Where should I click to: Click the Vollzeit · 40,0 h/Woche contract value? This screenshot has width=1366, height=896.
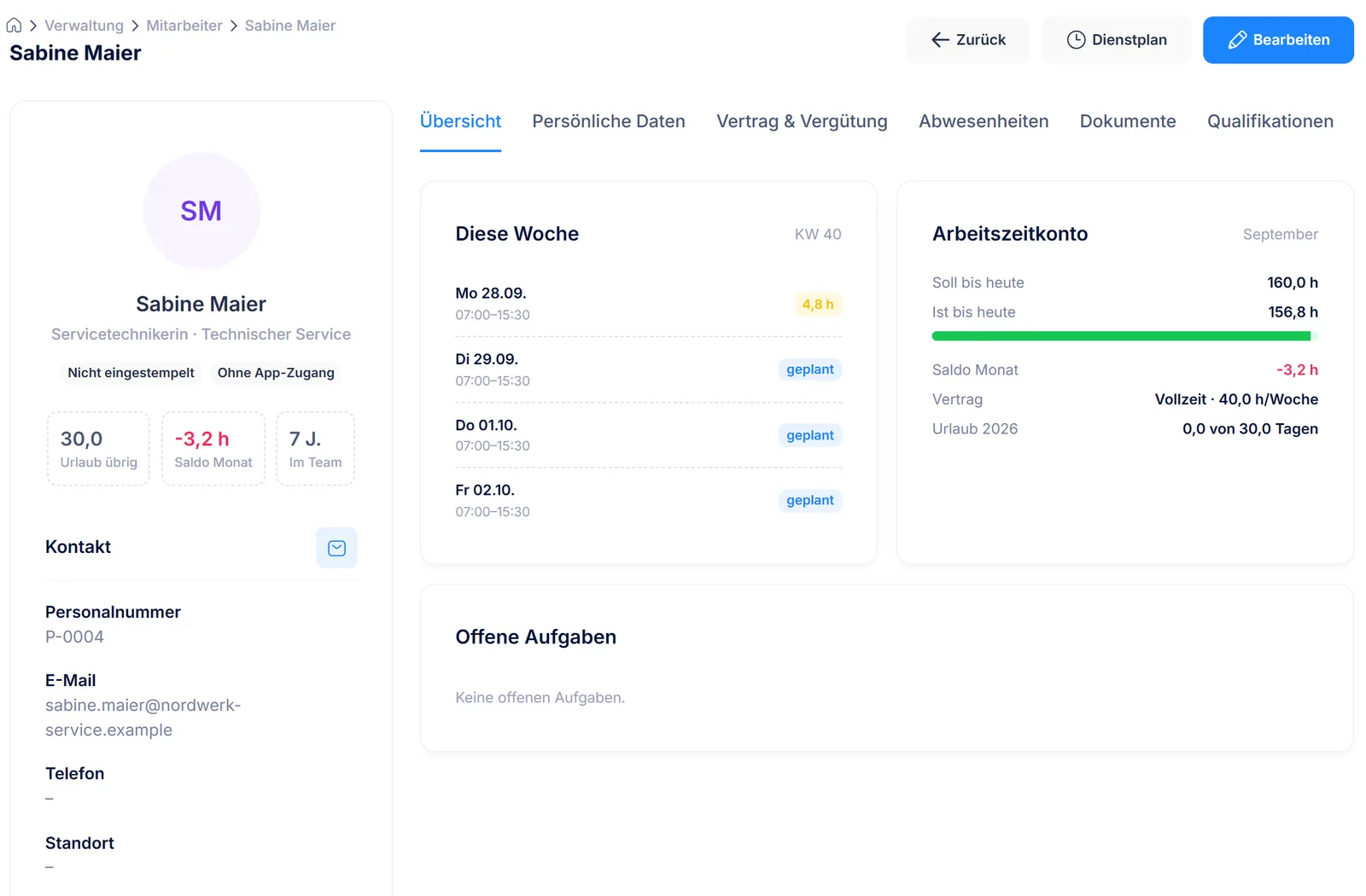pyautogui.click(x=1236, y=399)
